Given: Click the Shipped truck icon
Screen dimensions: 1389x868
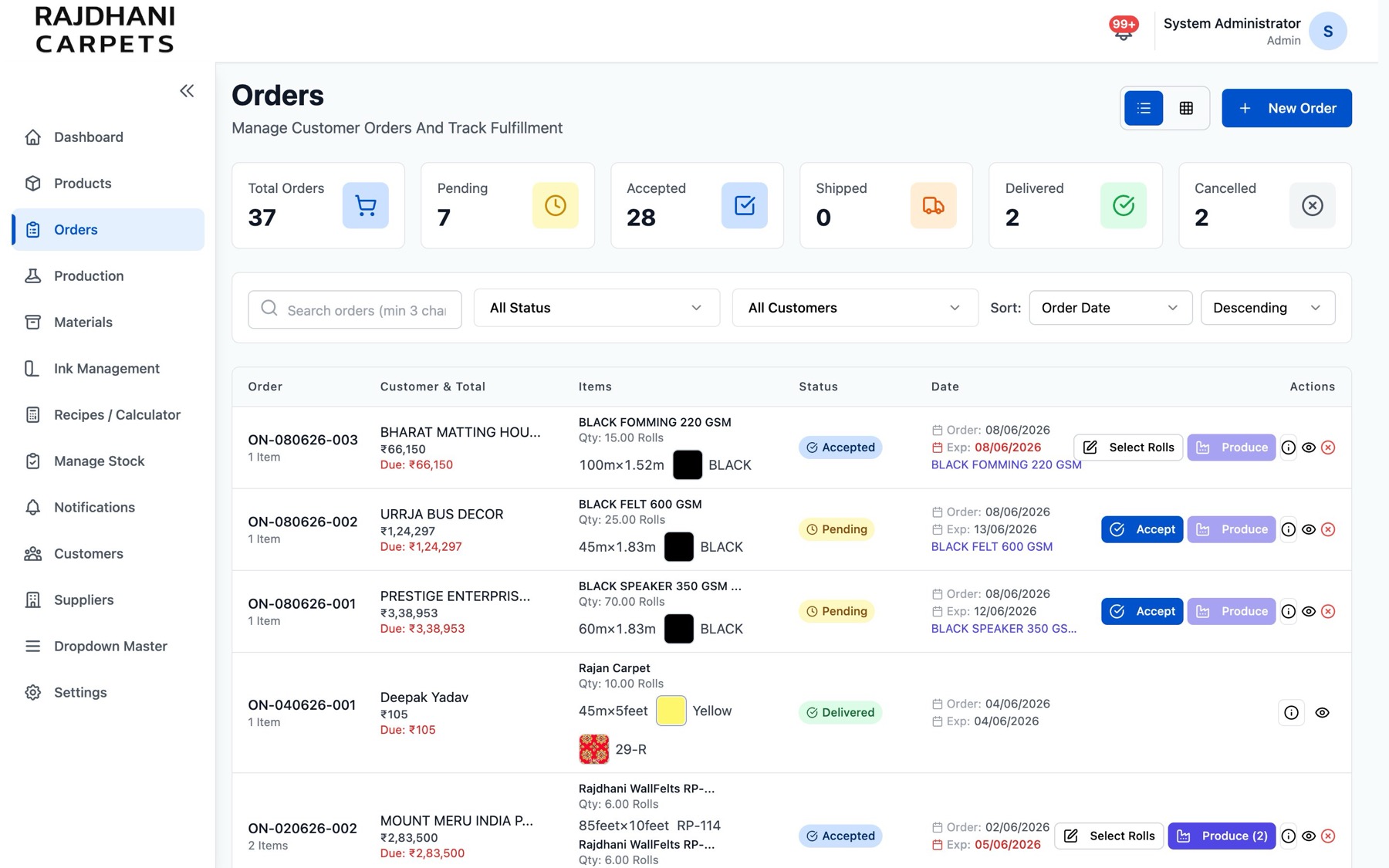Looking at the screenshot, I should click(934, 205).
